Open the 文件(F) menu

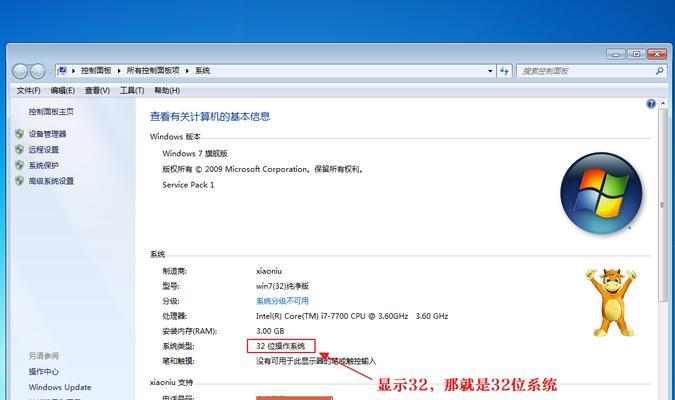click(28, 90)
